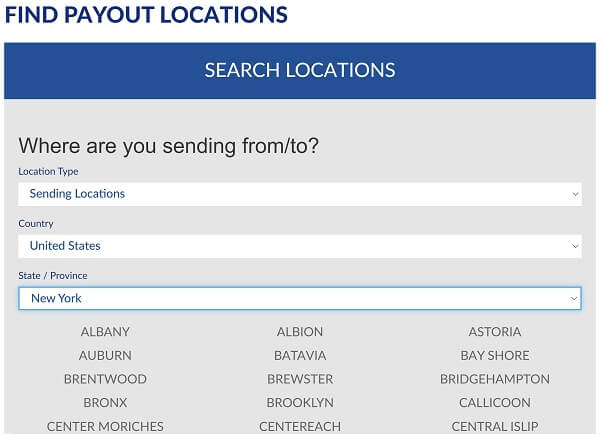Choose BROOKLYN from the city list

point(300,403)
